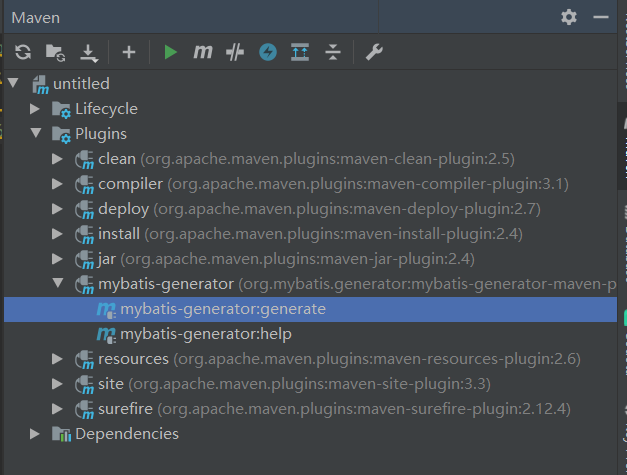
Task: Click Reload All Maven Projects icon
Action: (23, 52)
